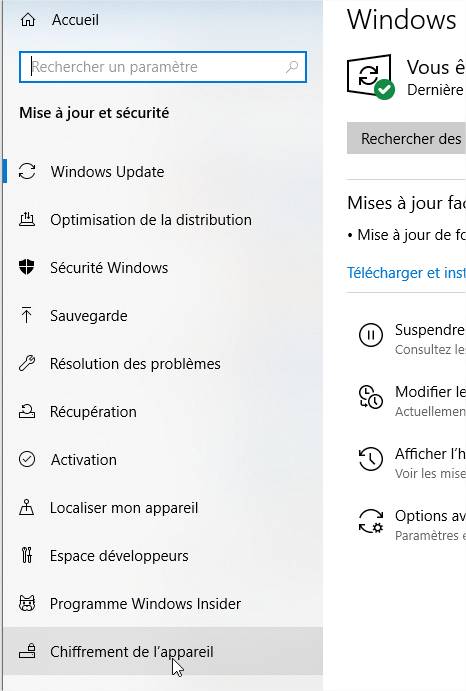
Task: Click the Sauvegarde upload arrow icon
Action: 26,315
